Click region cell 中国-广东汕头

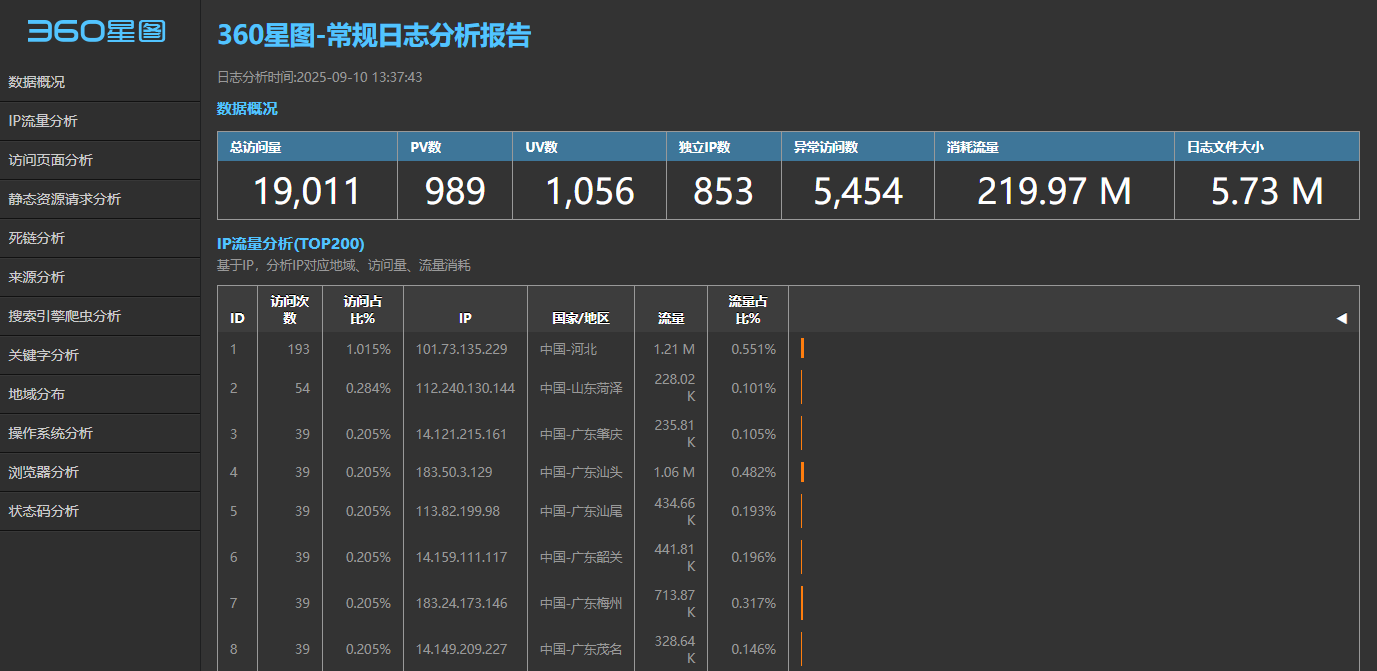click(x=581, y=472)
